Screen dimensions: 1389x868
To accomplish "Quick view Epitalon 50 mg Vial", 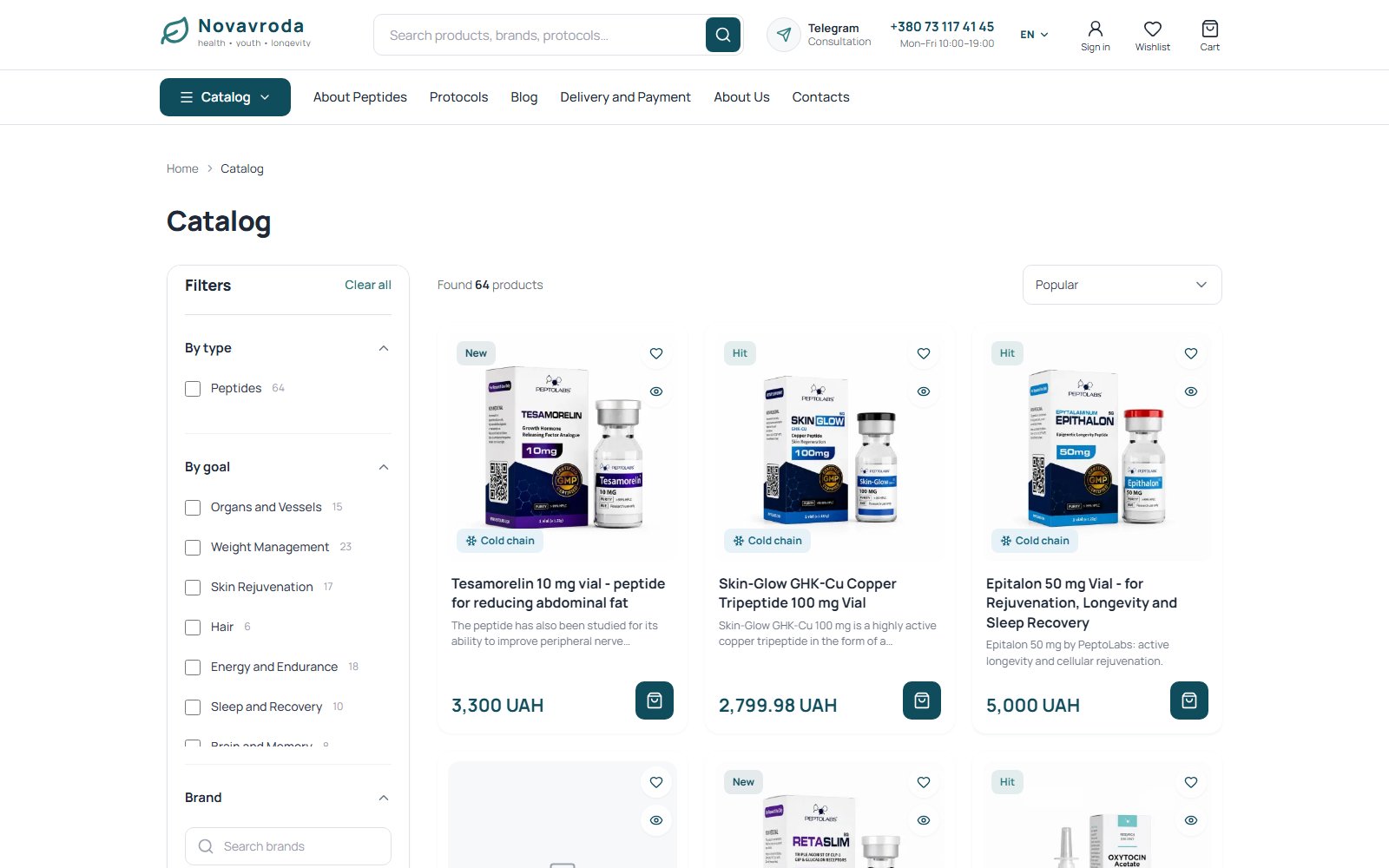I will click(x=1191, y=391).
